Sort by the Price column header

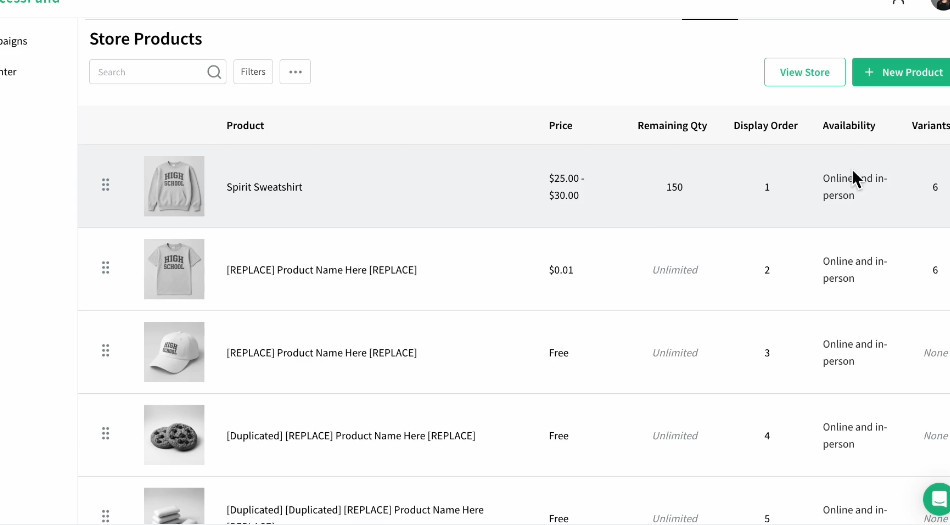click(560, 125)
